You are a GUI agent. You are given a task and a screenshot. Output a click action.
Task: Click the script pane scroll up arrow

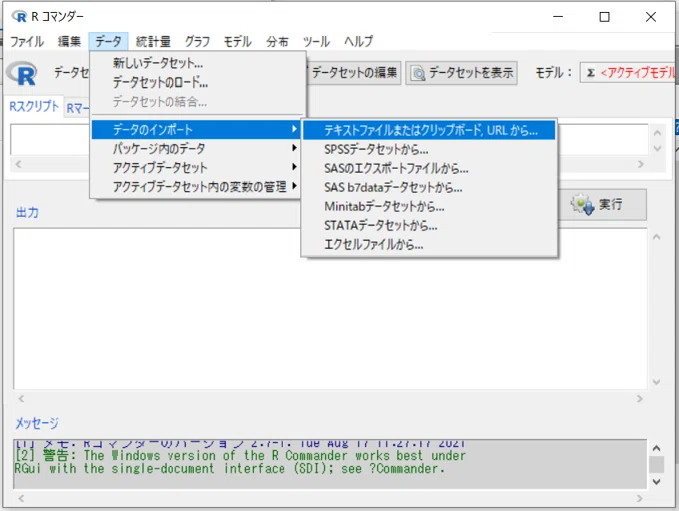657,133
